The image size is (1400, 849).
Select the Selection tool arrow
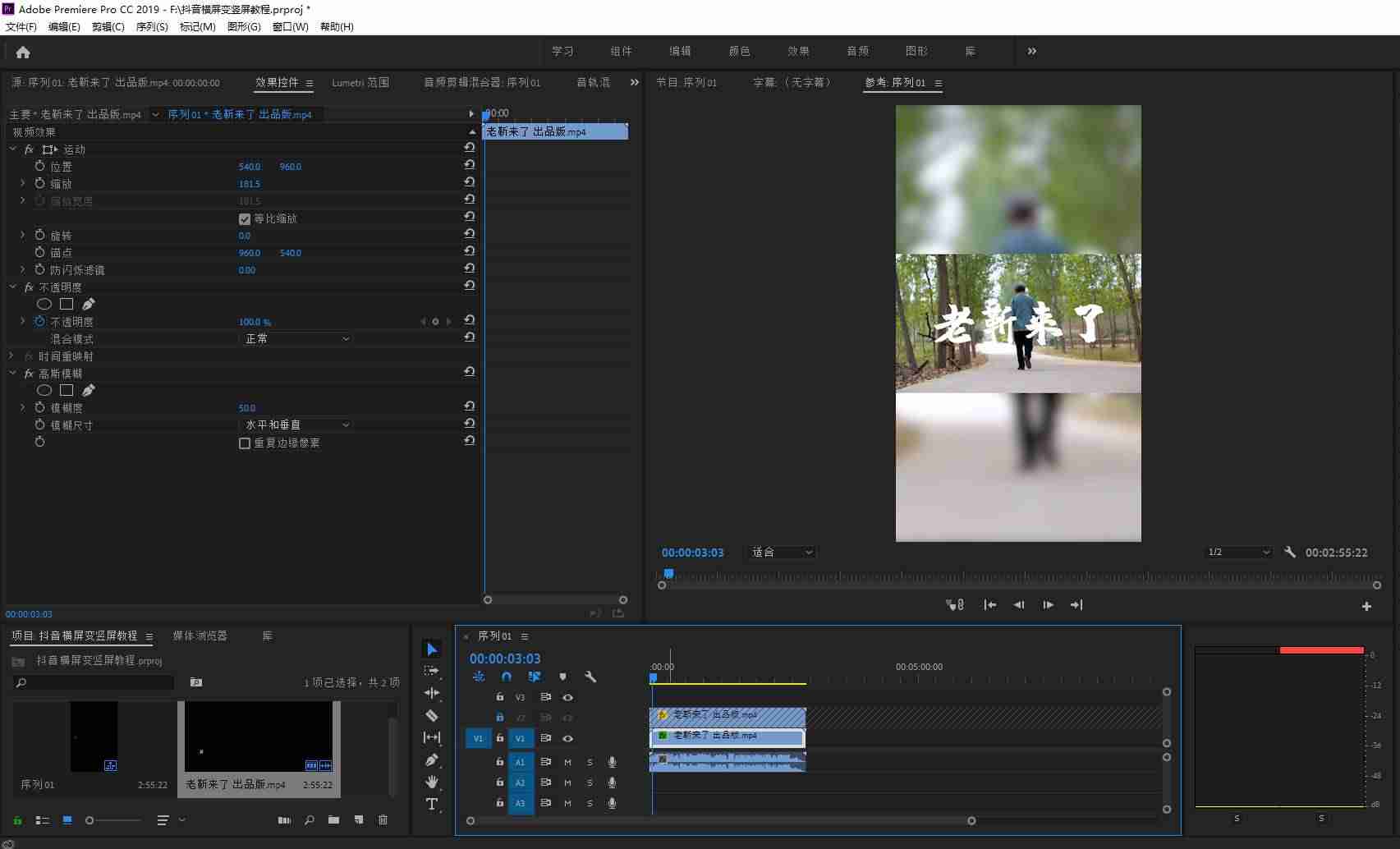(432, 649)
